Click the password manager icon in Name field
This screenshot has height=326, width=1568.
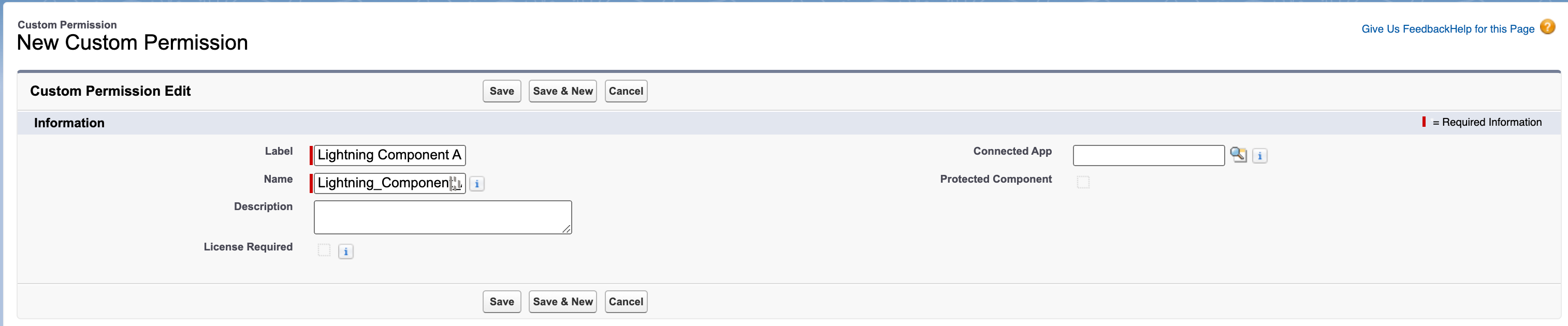(455, 183)
